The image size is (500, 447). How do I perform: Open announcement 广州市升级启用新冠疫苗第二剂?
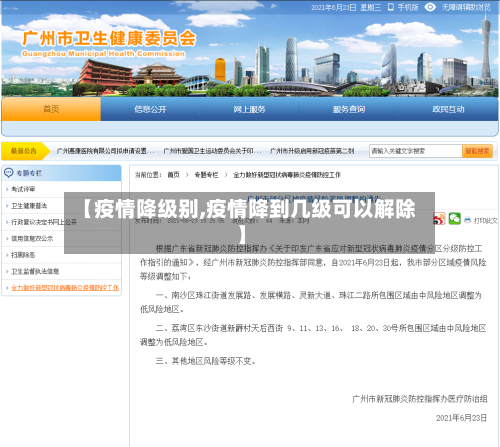pos(312,151)
